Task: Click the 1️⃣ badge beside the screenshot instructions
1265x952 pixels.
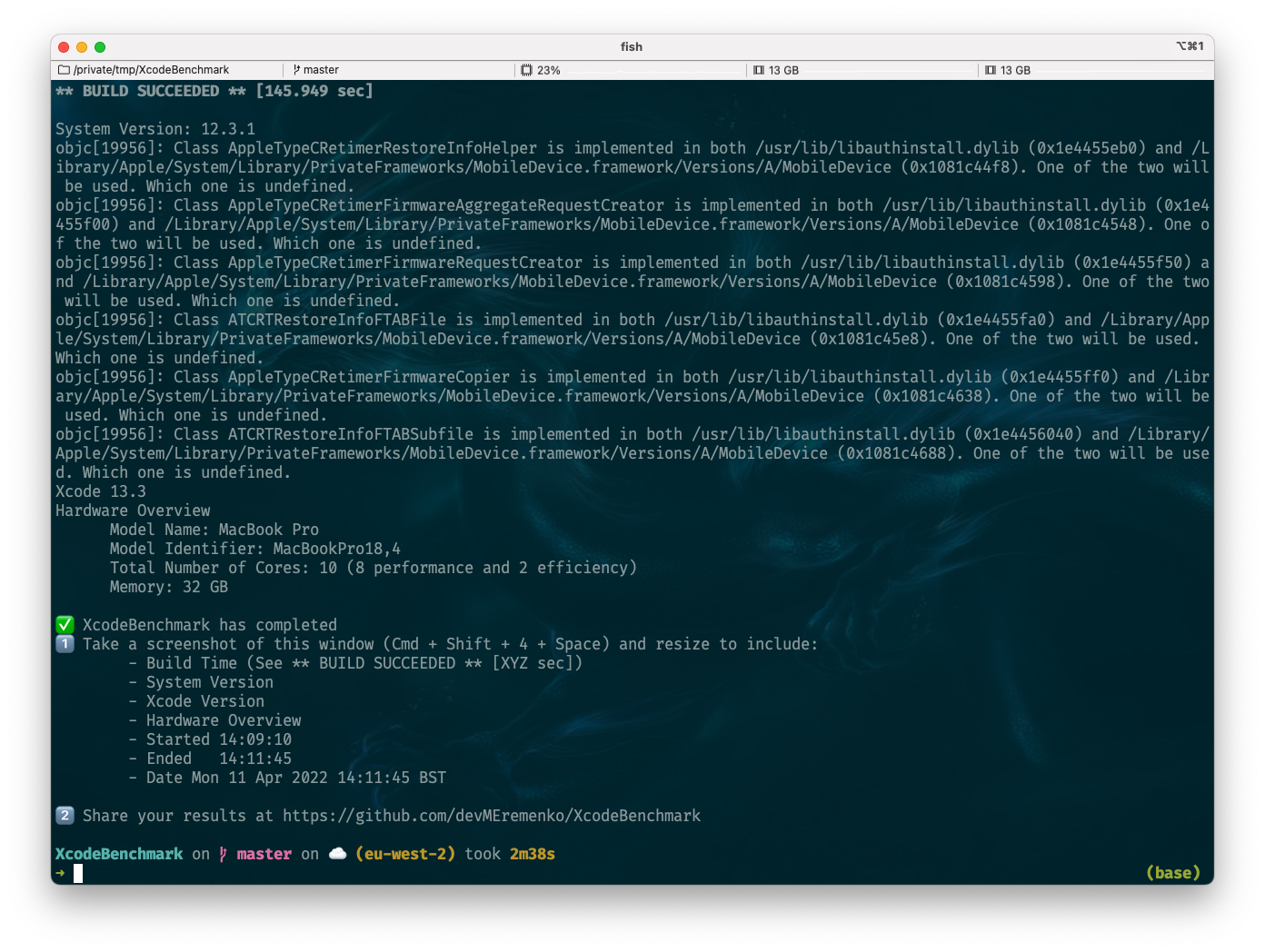Action: click(x=65, y=643)
